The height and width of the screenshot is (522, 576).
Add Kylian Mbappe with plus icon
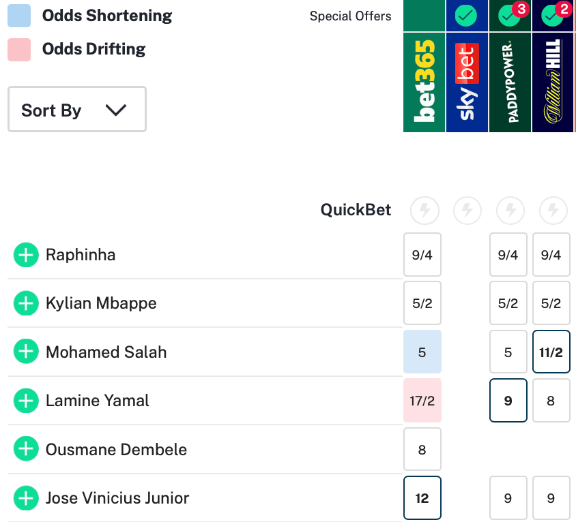(x=26, y=303)
